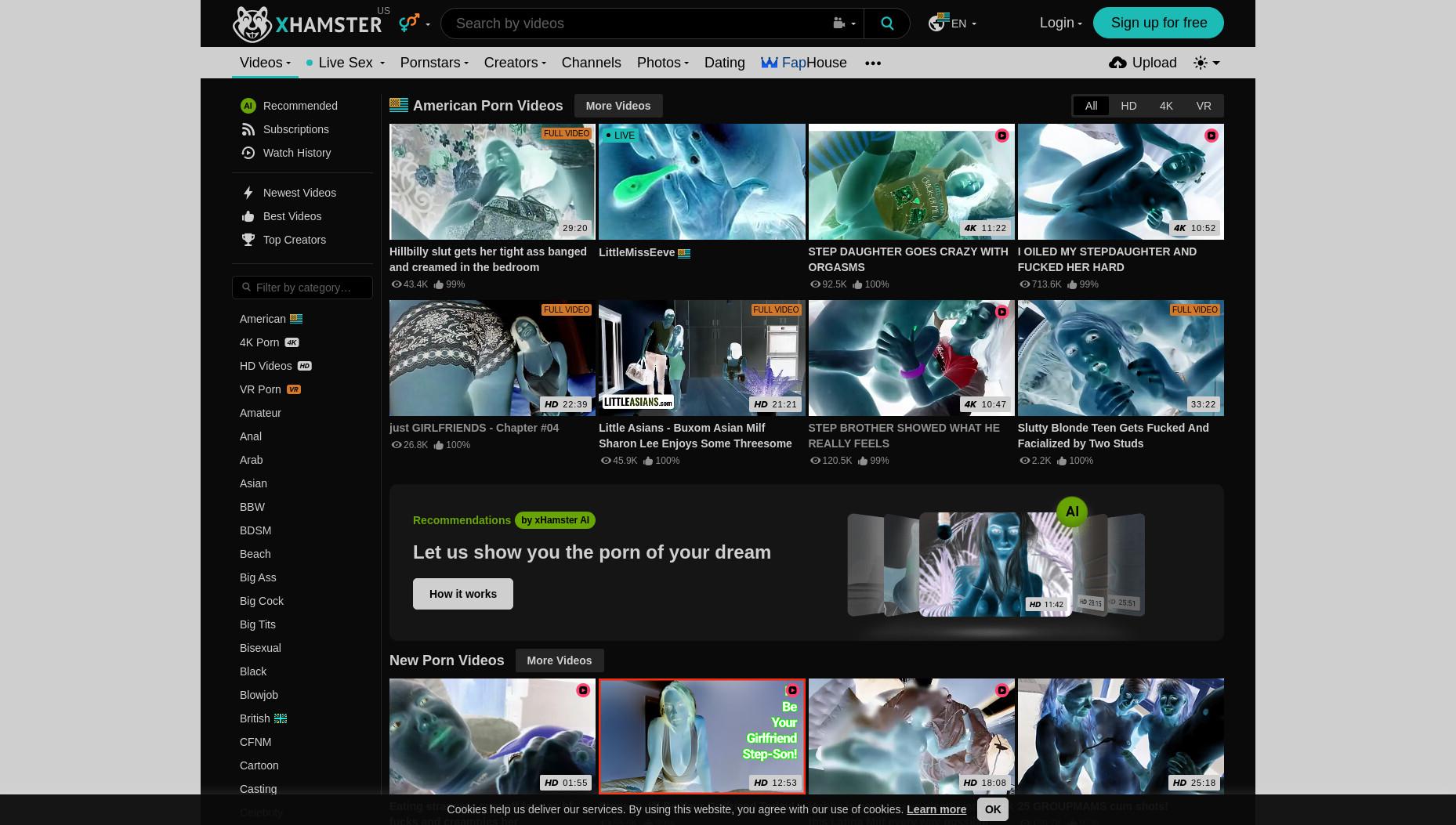1456x825 pixels.
Task: Select Amateur in category list
Action: tap(260, 413)
